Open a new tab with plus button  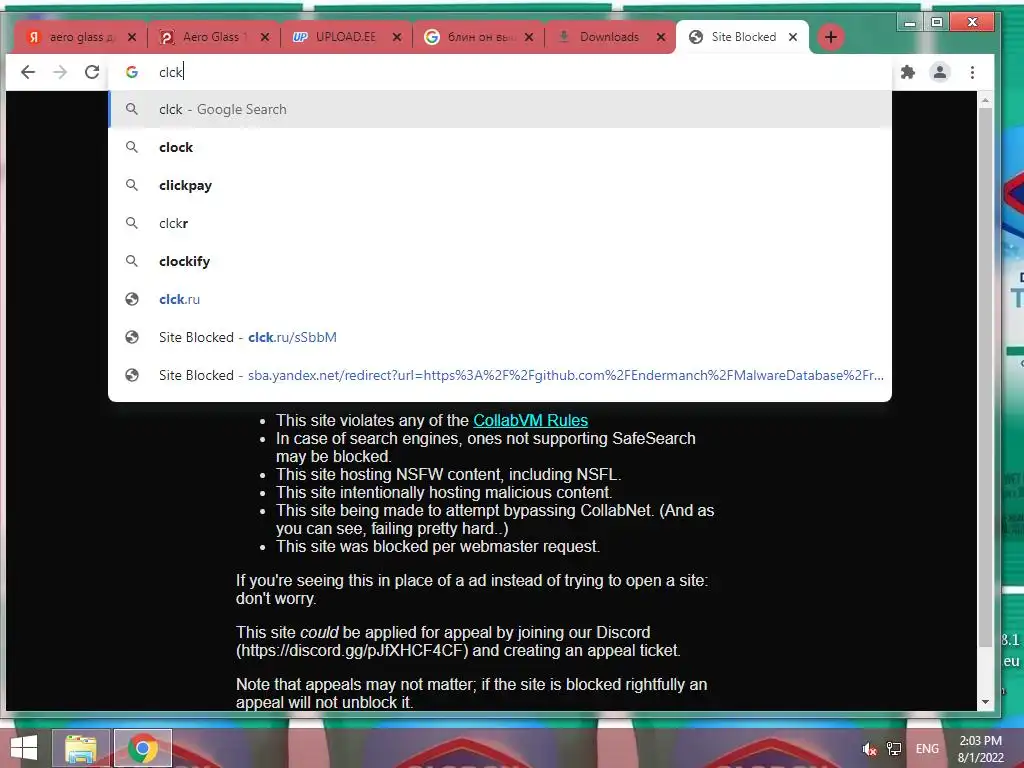[x=831, y=37]
